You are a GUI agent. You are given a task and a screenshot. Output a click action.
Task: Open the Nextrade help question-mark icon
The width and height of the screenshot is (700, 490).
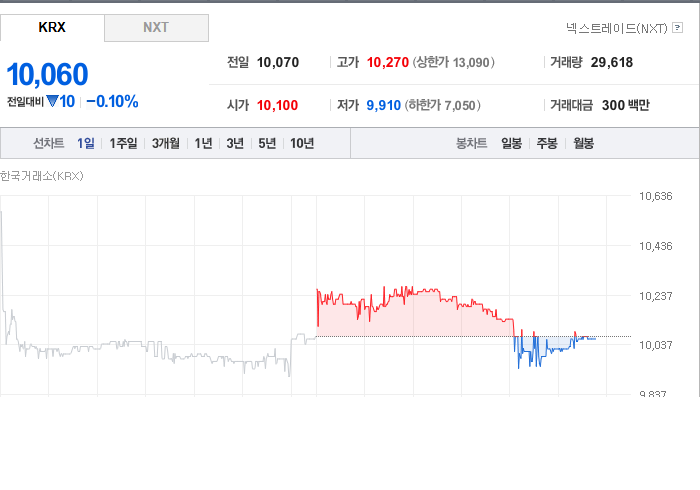coord(677,28)
